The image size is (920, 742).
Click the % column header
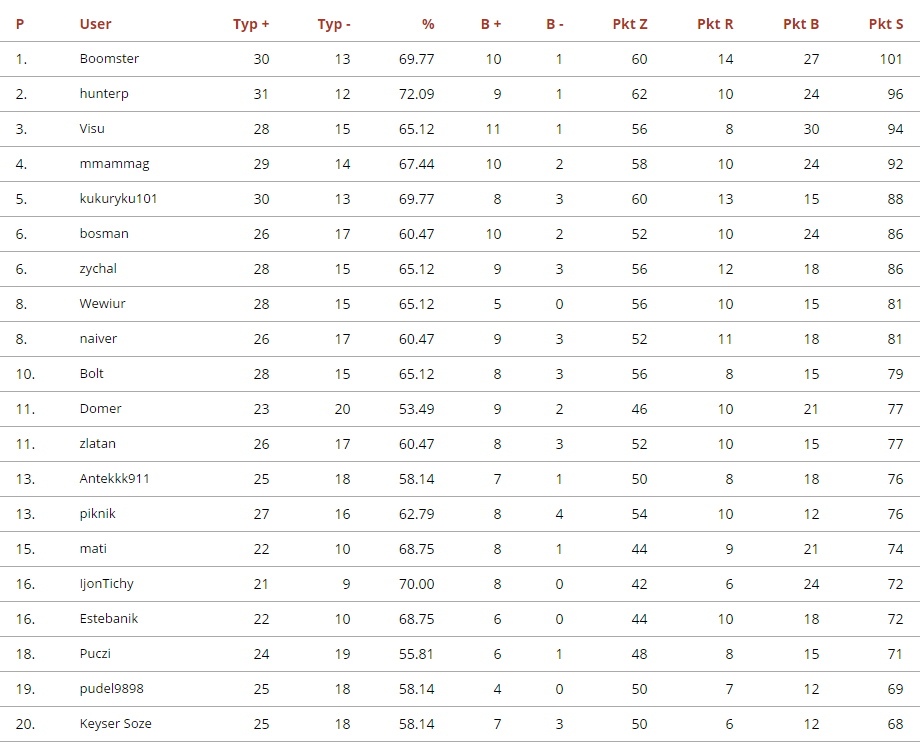pyautogui.click(x=428, y=24)
